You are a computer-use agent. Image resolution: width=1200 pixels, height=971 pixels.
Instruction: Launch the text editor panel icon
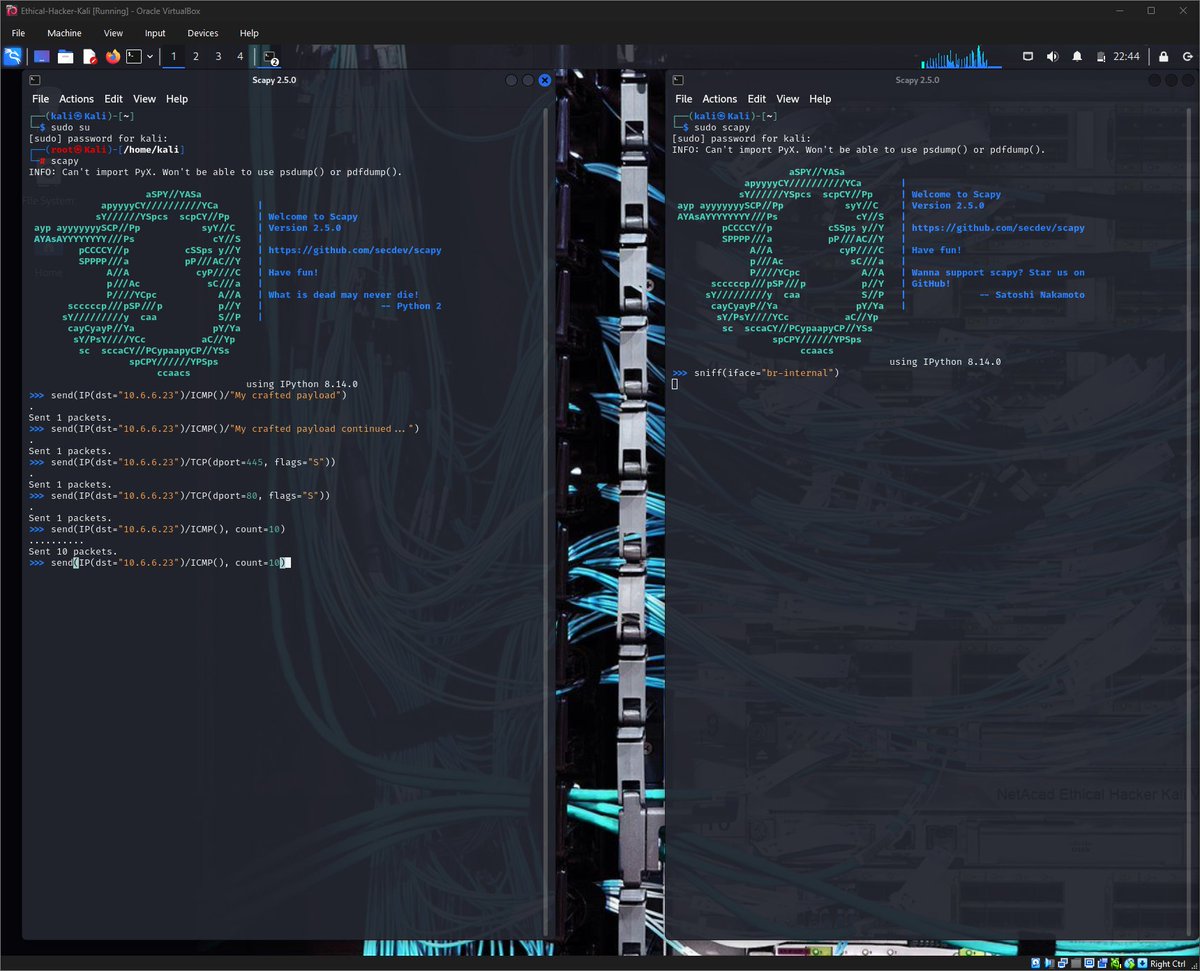(90, 57)
